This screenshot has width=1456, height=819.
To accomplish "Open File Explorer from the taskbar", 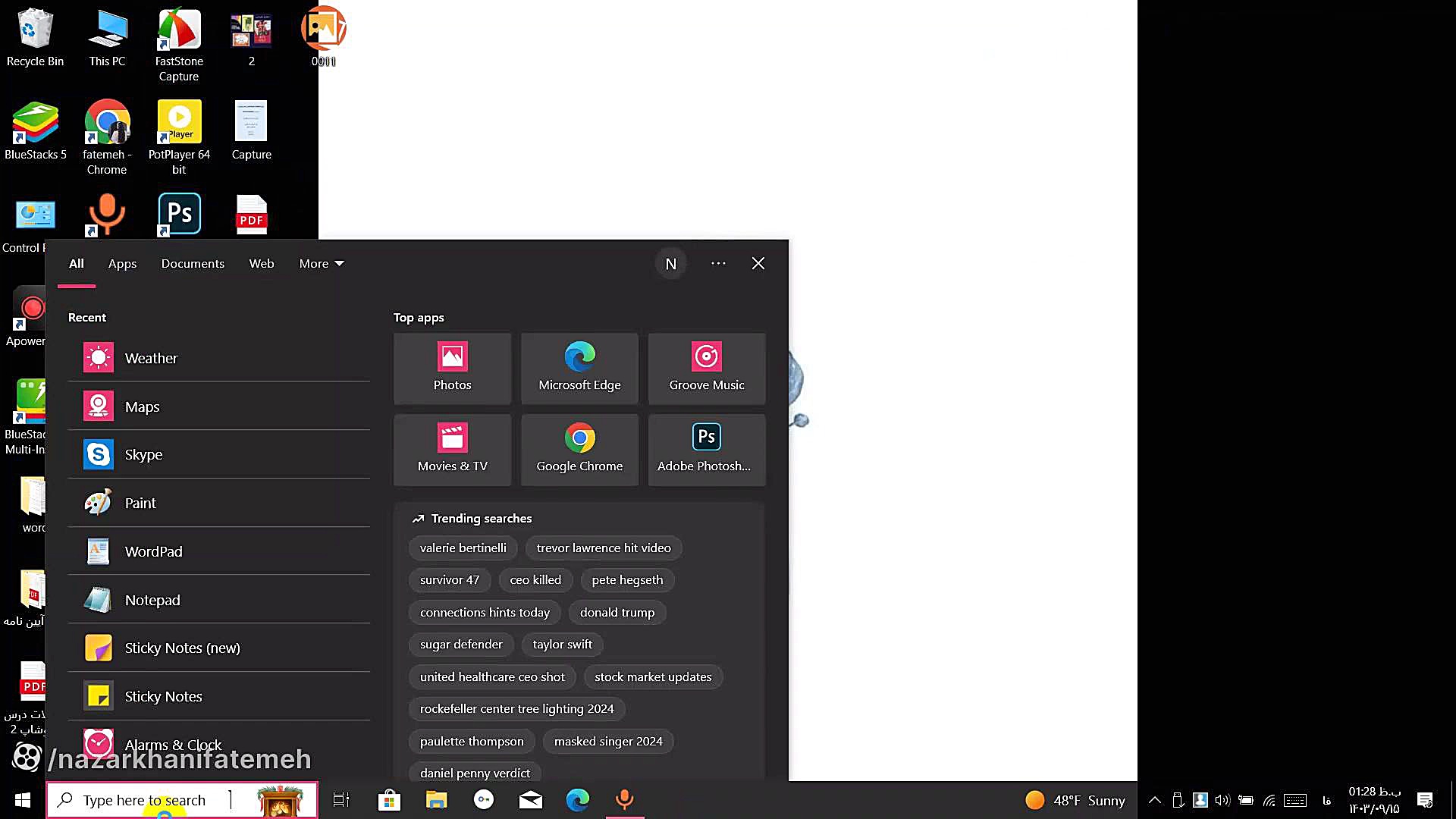I will (436, 799).
